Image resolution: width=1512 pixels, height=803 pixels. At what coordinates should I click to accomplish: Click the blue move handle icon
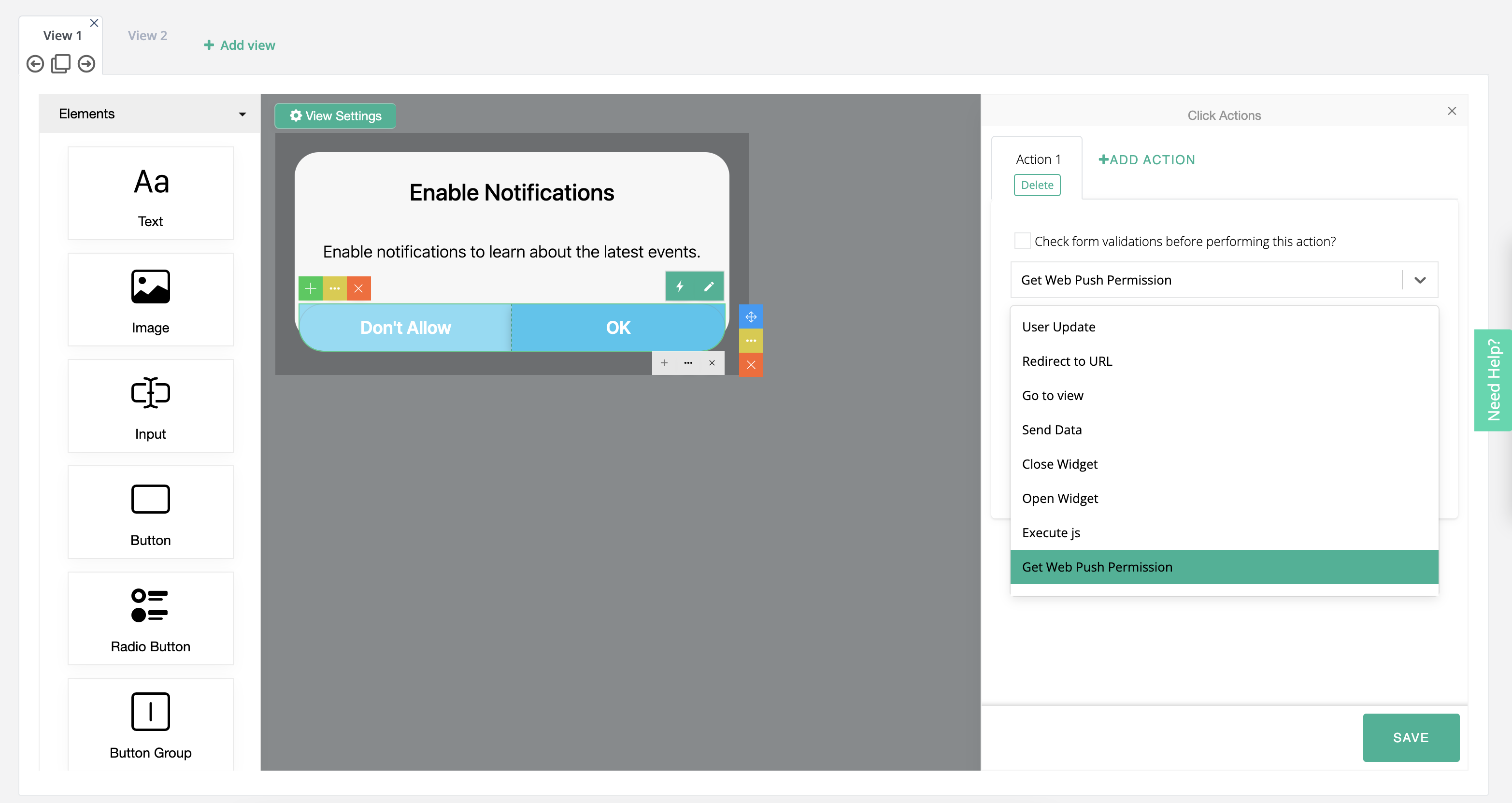pyautogui.click(x=751, y=317)
